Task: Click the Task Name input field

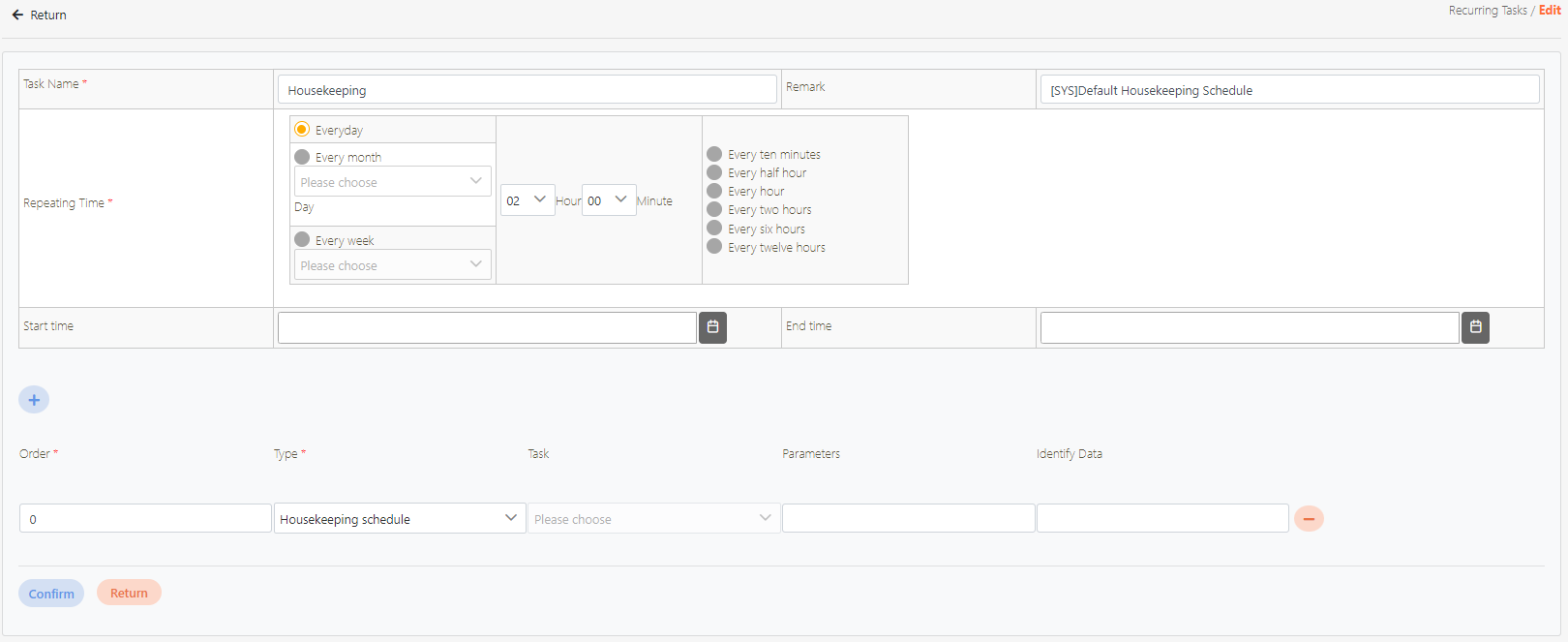Action: pyautogui.click(x=527, y=90)
